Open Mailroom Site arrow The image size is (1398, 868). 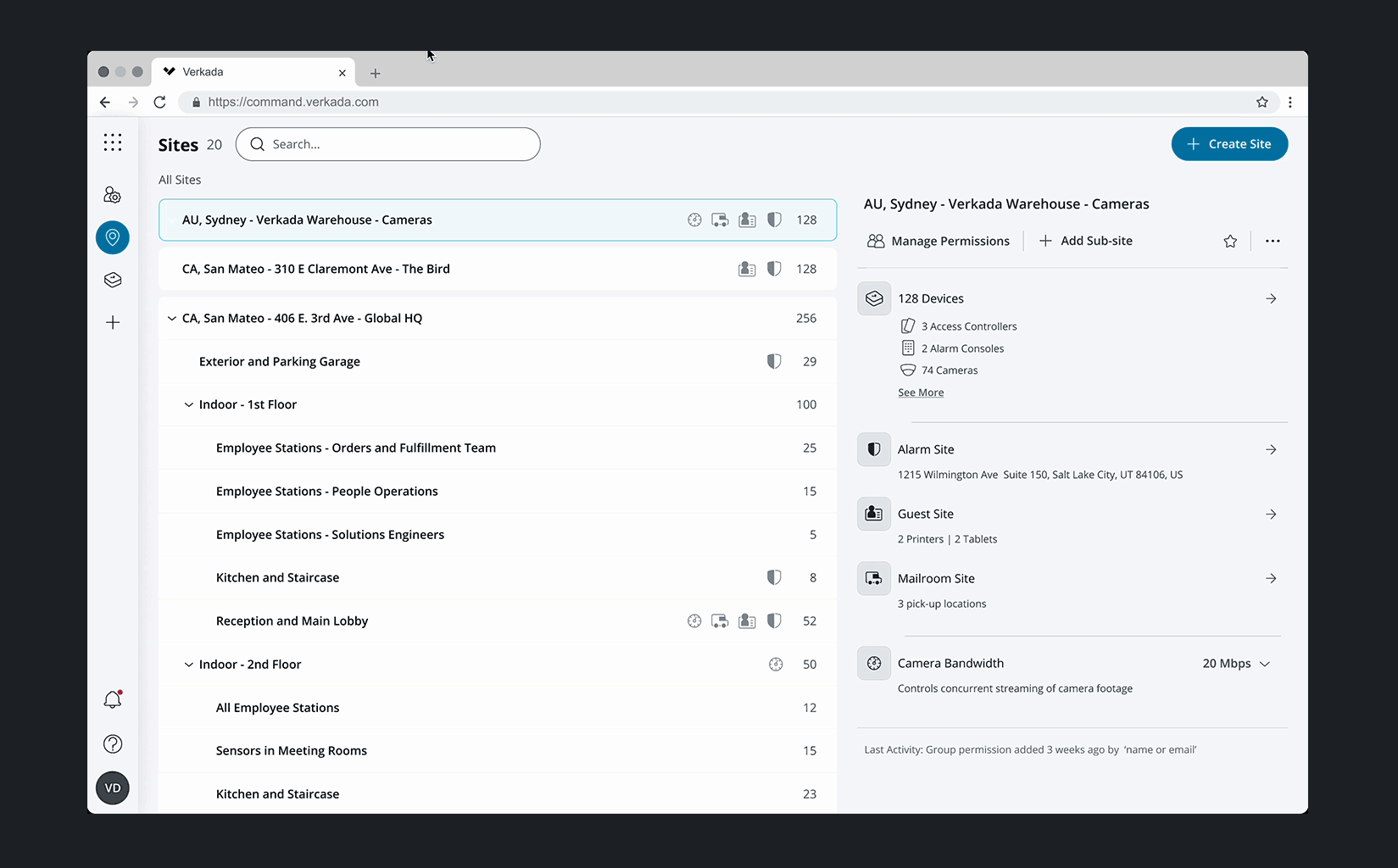(1271, 578)
